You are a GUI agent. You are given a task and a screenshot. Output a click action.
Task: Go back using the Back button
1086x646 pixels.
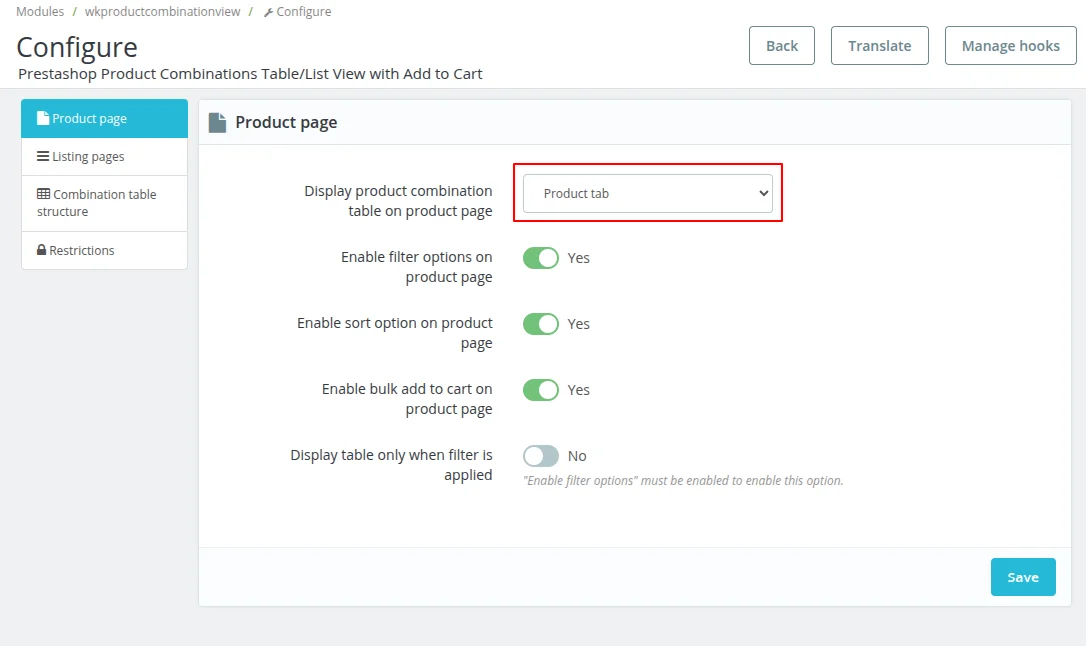781,45
